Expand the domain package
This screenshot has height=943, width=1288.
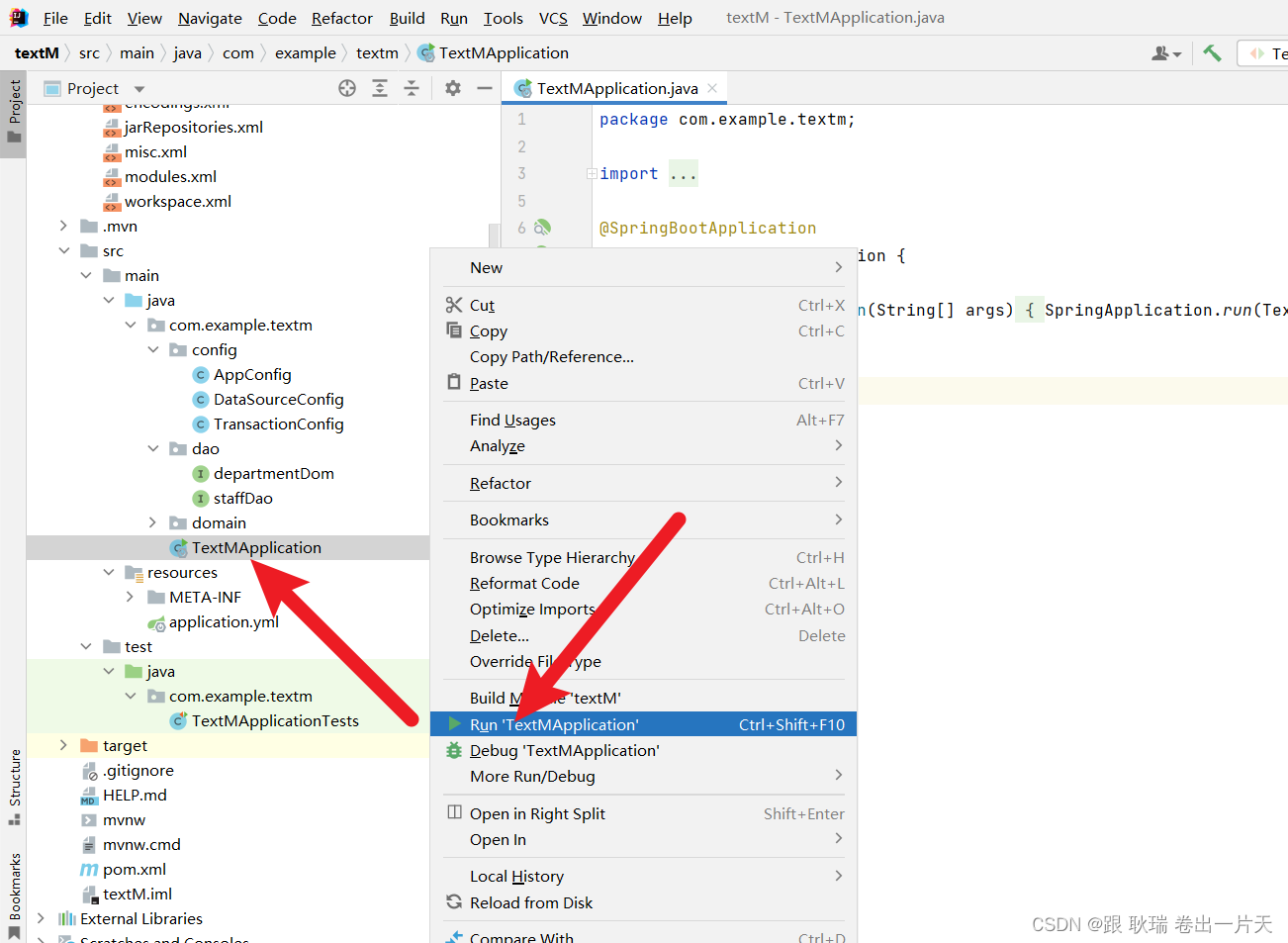point(153,522)
